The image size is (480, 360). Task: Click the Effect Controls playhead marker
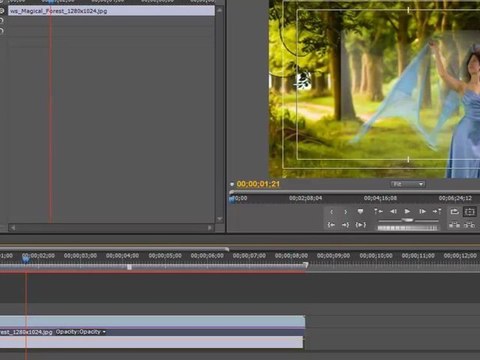(50, 2)
